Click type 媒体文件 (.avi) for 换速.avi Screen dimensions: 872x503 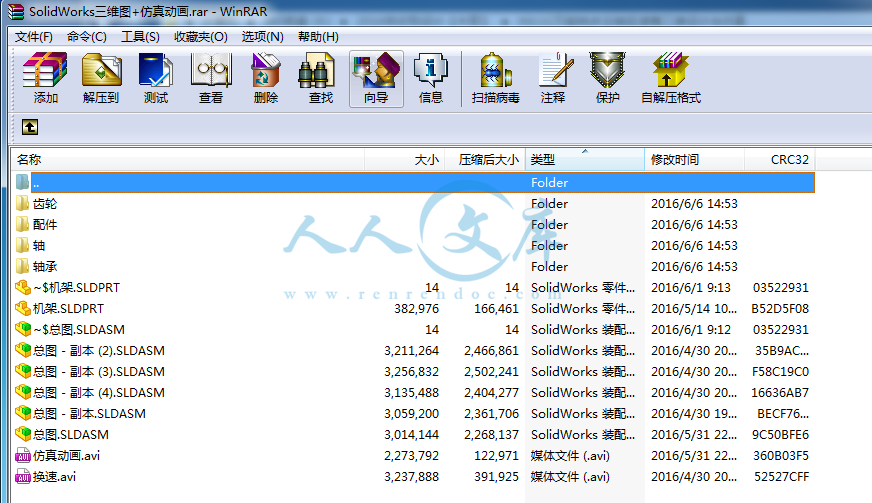click(x=570, y=477)
